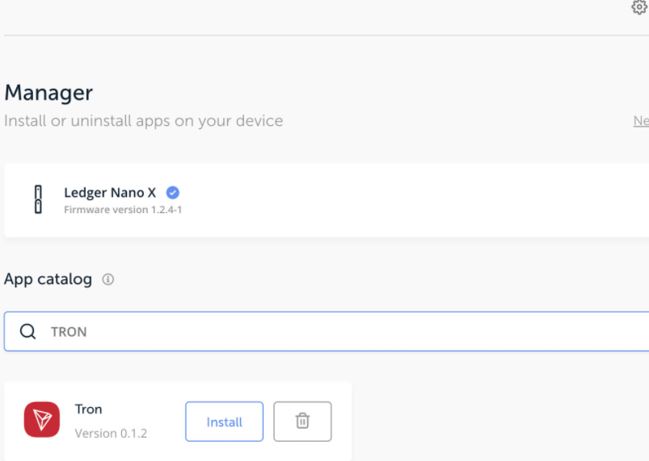Open settings via the gear icon
Viewport: 649px width, 461px height.
coord(639,8)
